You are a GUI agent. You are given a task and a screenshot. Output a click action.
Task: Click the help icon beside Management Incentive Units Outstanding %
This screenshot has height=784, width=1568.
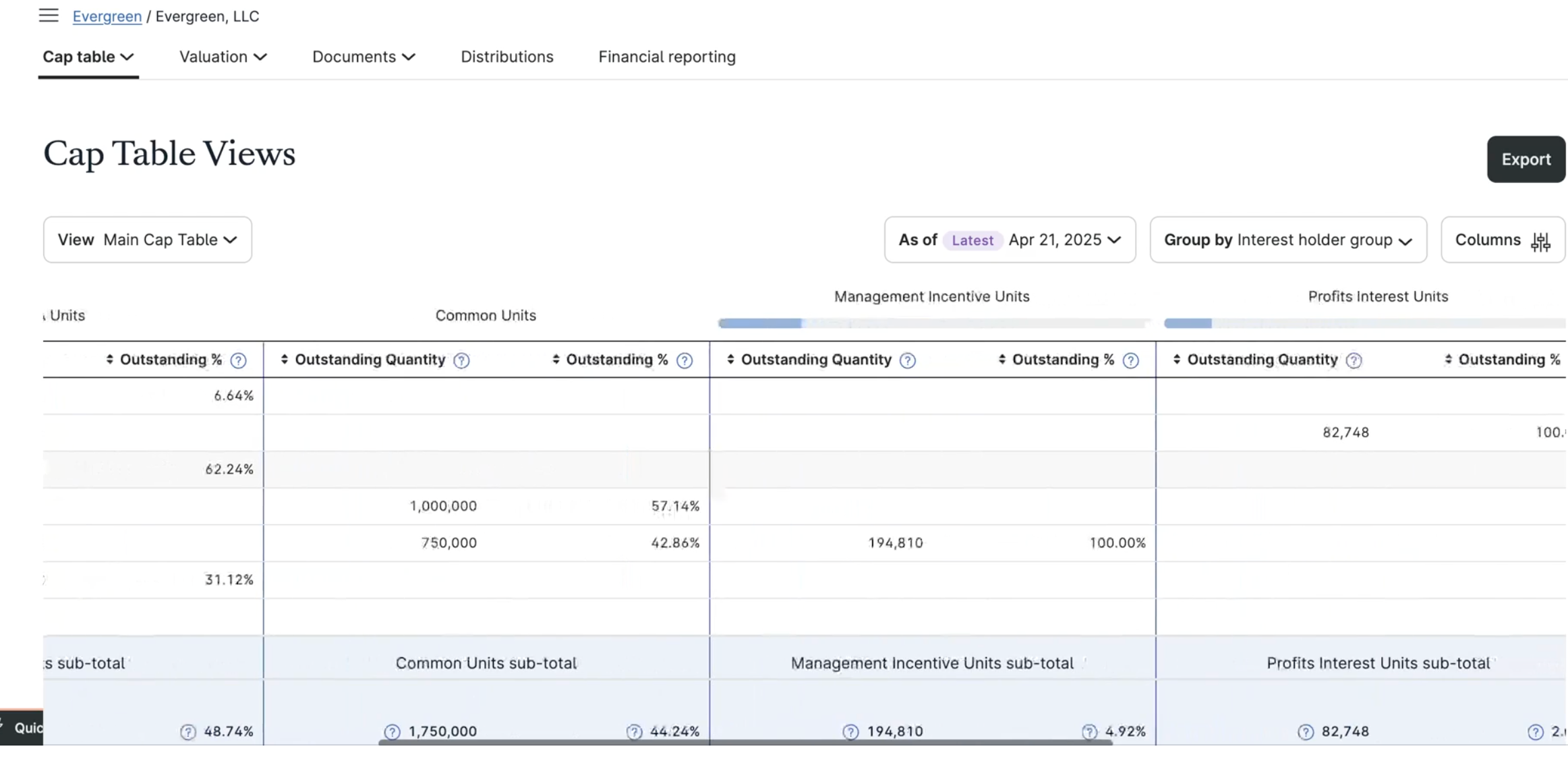pyautogui.click(x=1130, y=360)
